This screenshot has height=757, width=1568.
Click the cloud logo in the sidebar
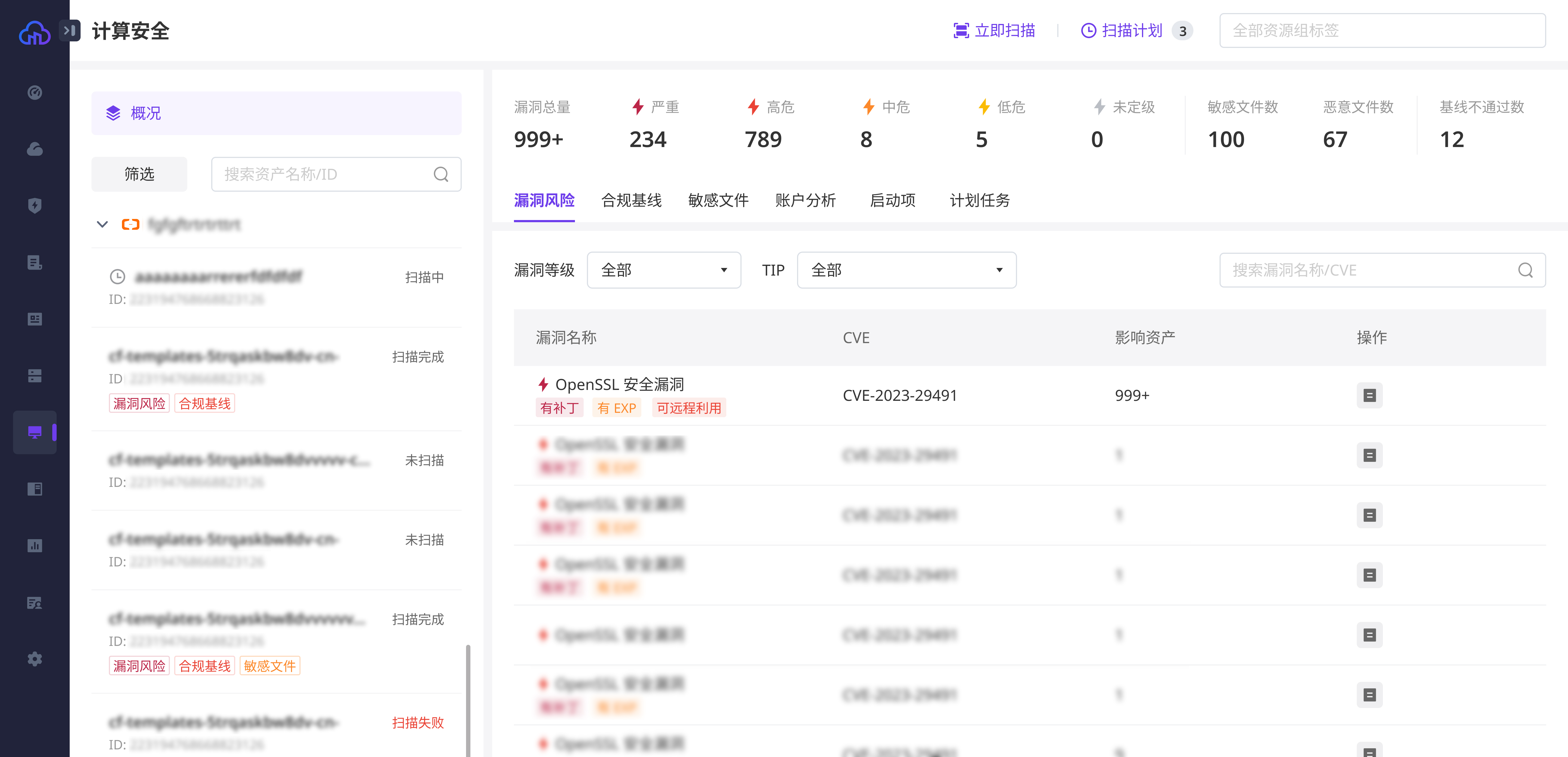pyautogui.click(x=35, y=32)
